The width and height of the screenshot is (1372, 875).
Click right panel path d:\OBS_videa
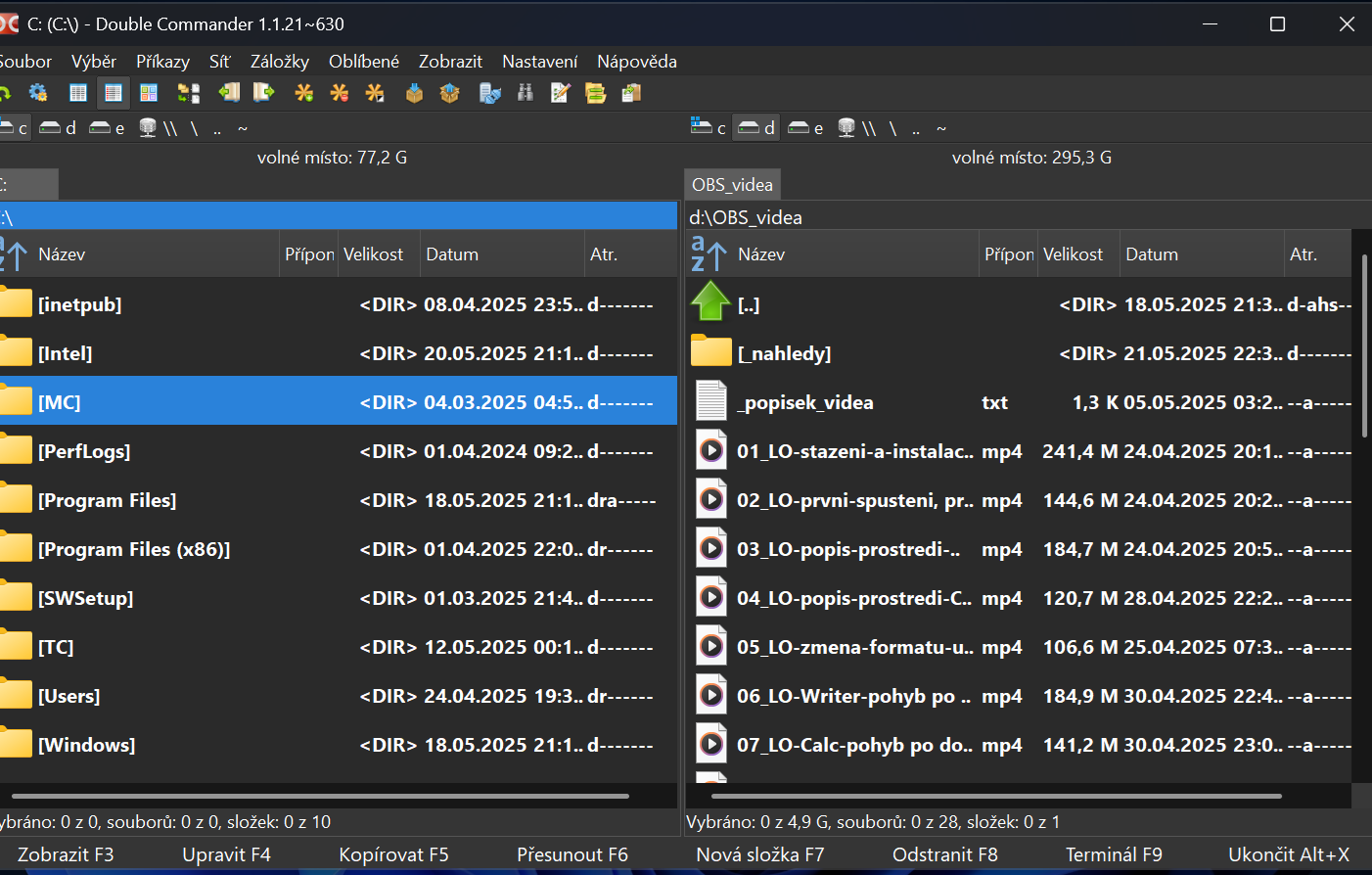click(x=746, y=217)
